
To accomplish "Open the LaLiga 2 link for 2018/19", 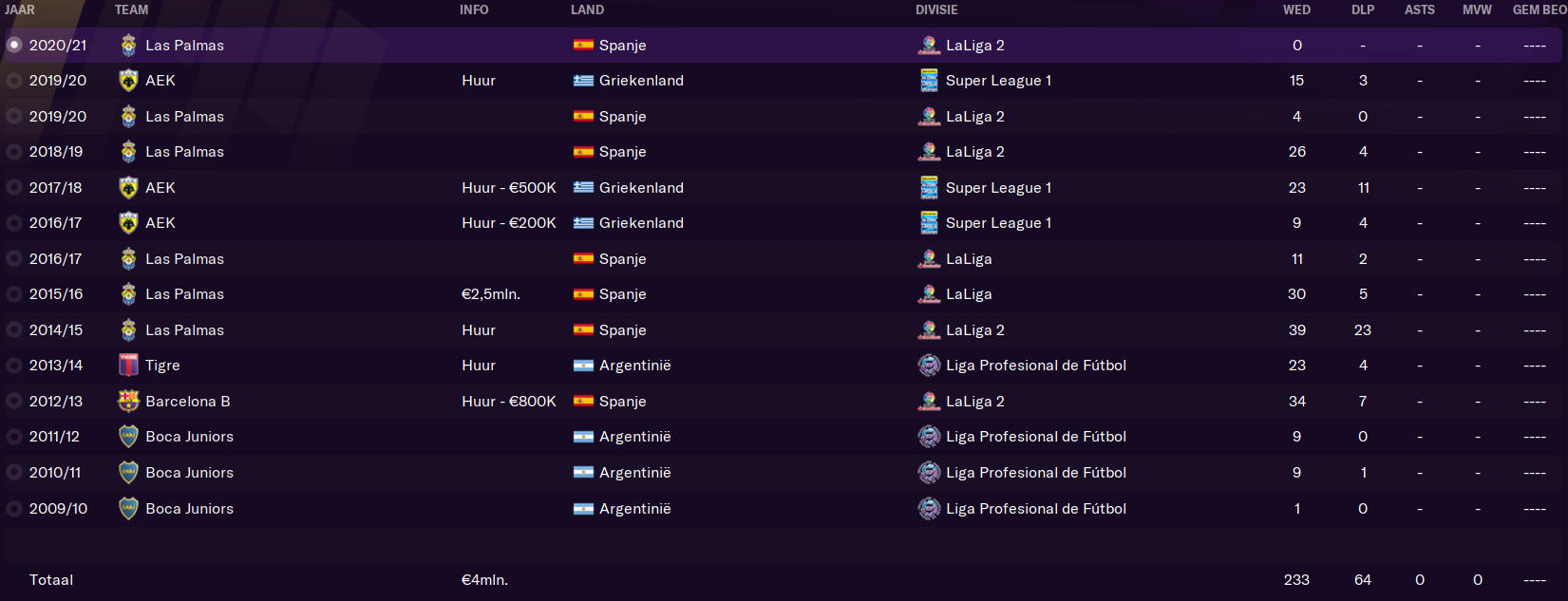I will click(x=975, y=152).
